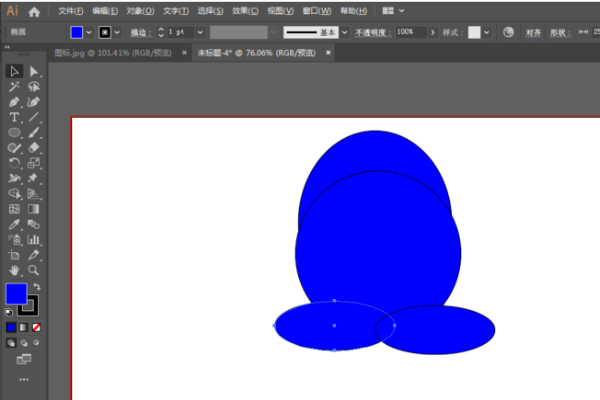The image size is (600, 400).
Task: Select the Zoom magnifier tool
Action: click(x=34, y=270)
